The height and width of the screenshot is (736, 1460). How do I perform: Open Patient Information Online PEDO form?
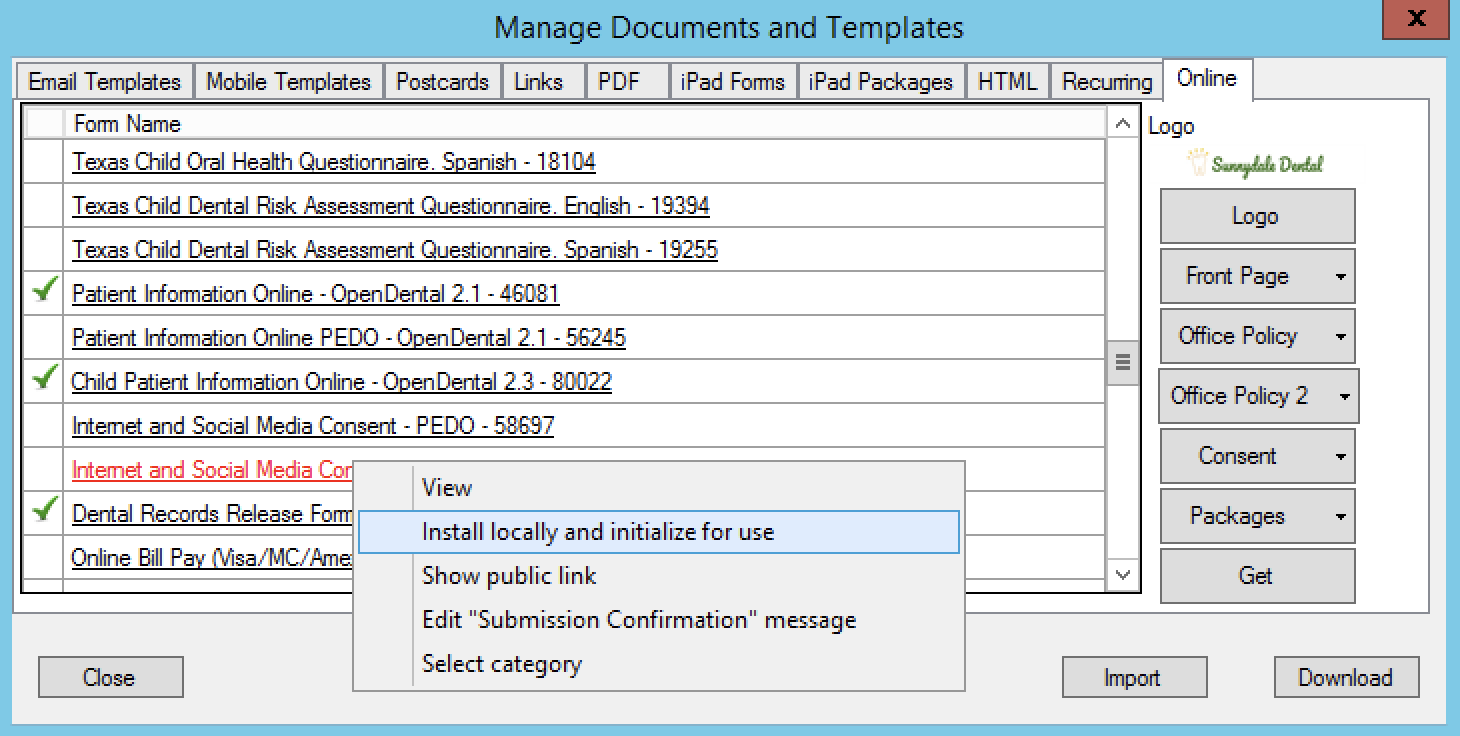(349, 338)
